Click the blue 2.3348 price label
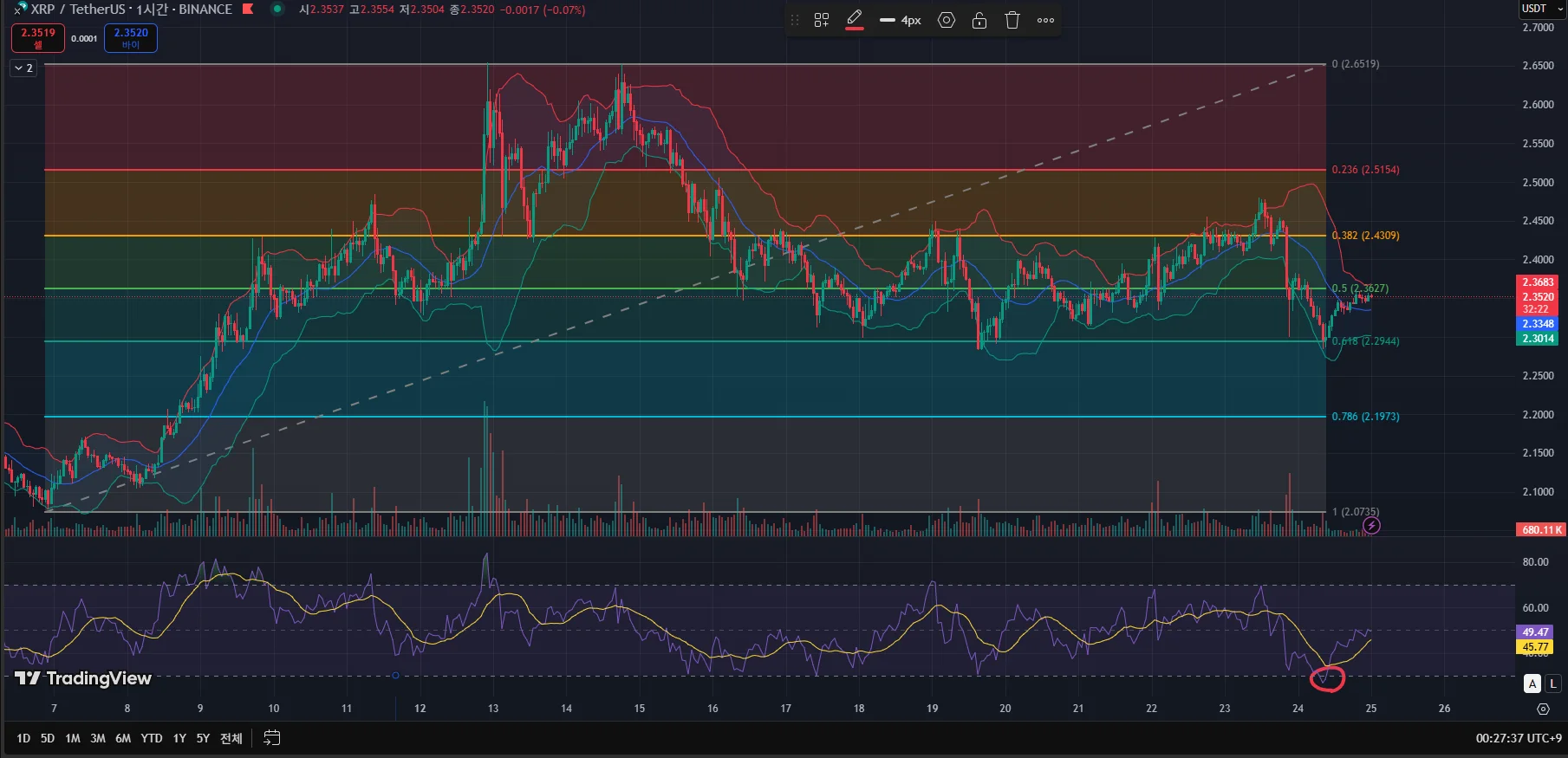Image resolution: width=1568 pixels, height=758 pixels. 1538,324
